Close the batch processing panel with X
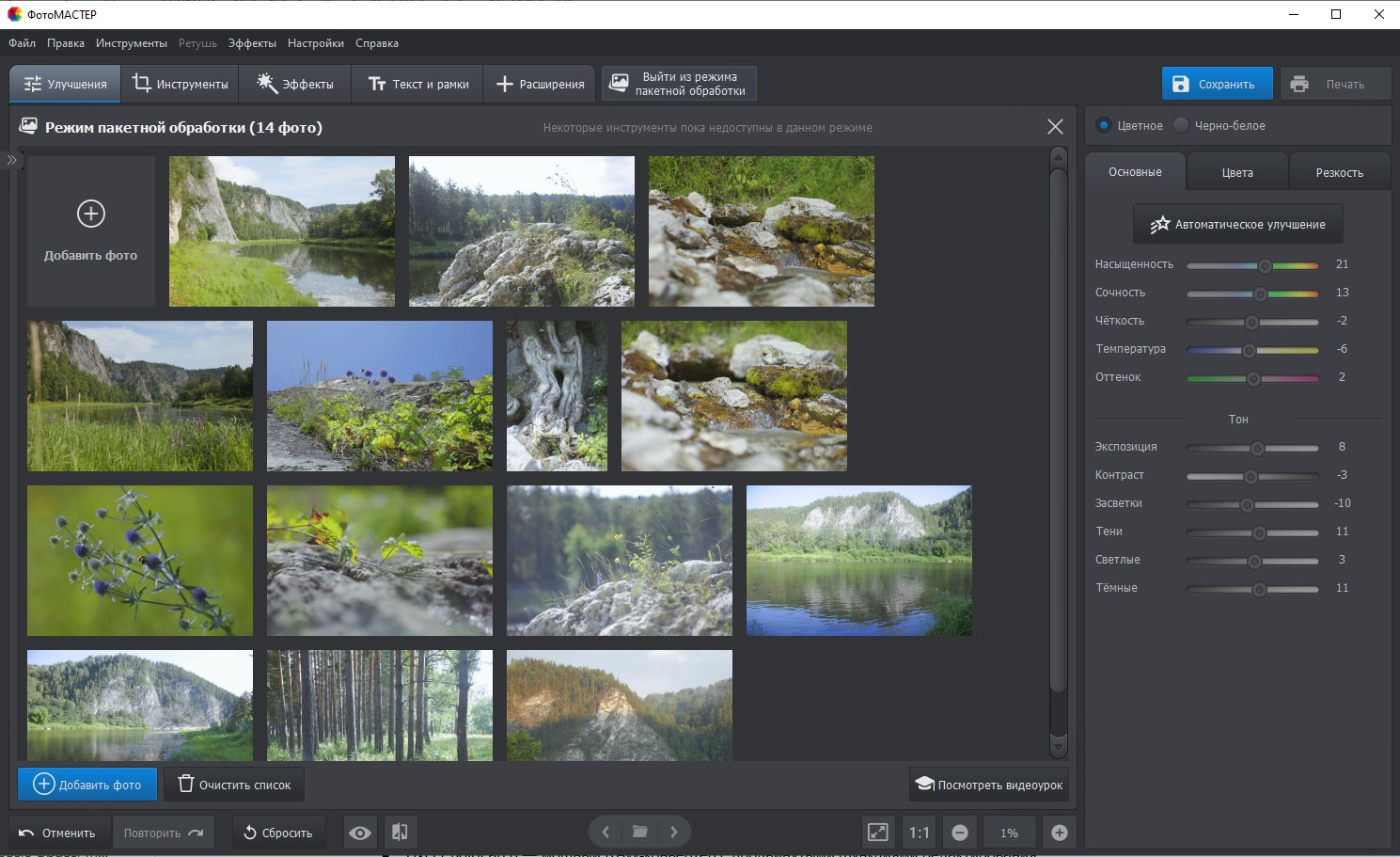1400x857 pixels. tap(1055, 127)
